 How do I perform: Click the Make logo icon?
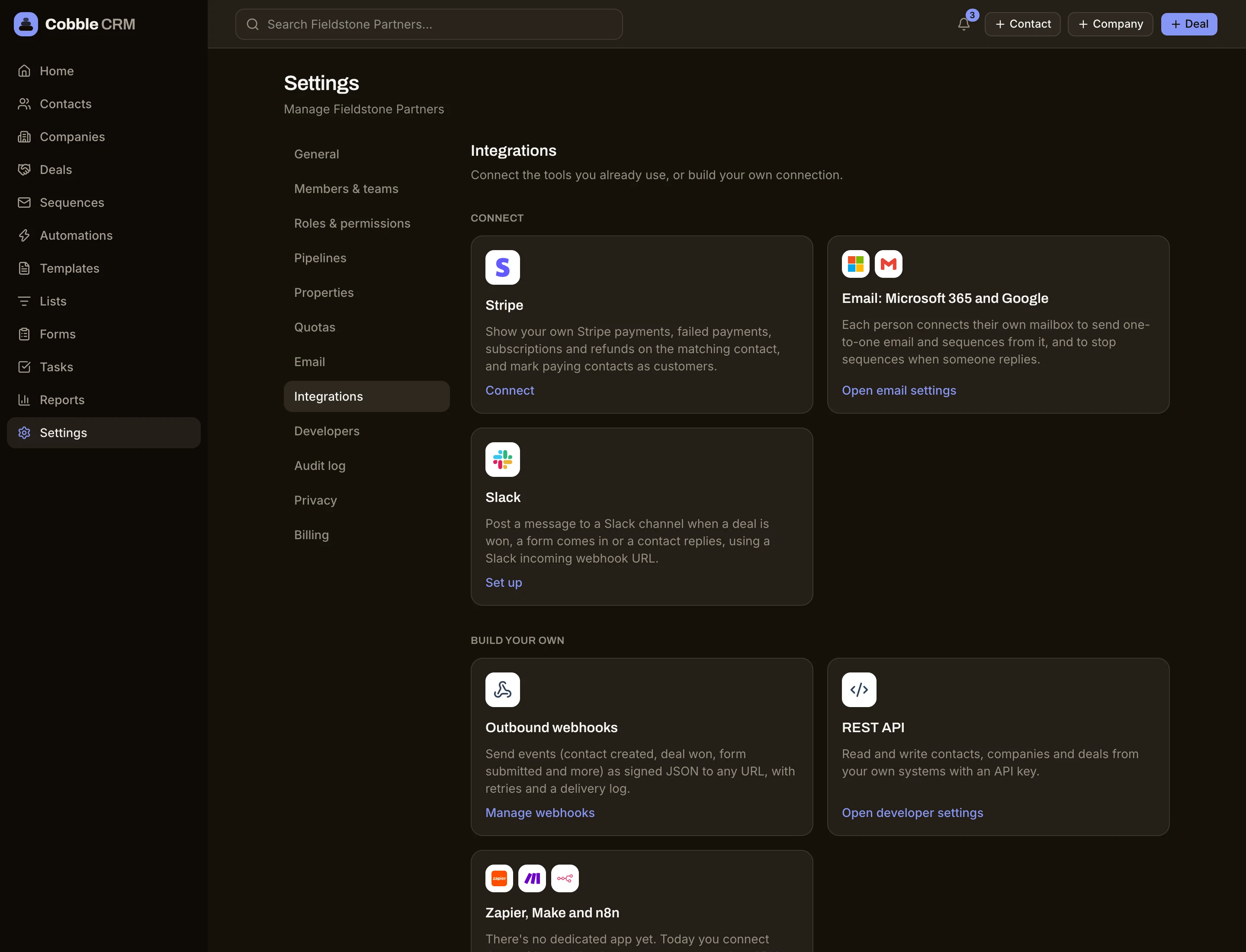tap(532, 878)
